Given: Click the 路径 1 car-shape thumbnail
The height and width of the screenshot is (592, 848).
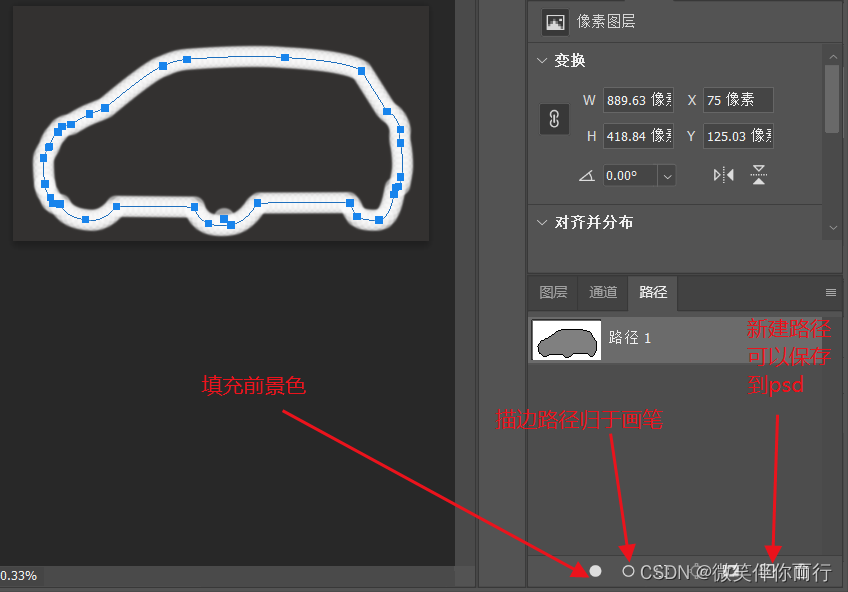Looking at the screenshot, I should pyautogui.click(x=566, y=340).
